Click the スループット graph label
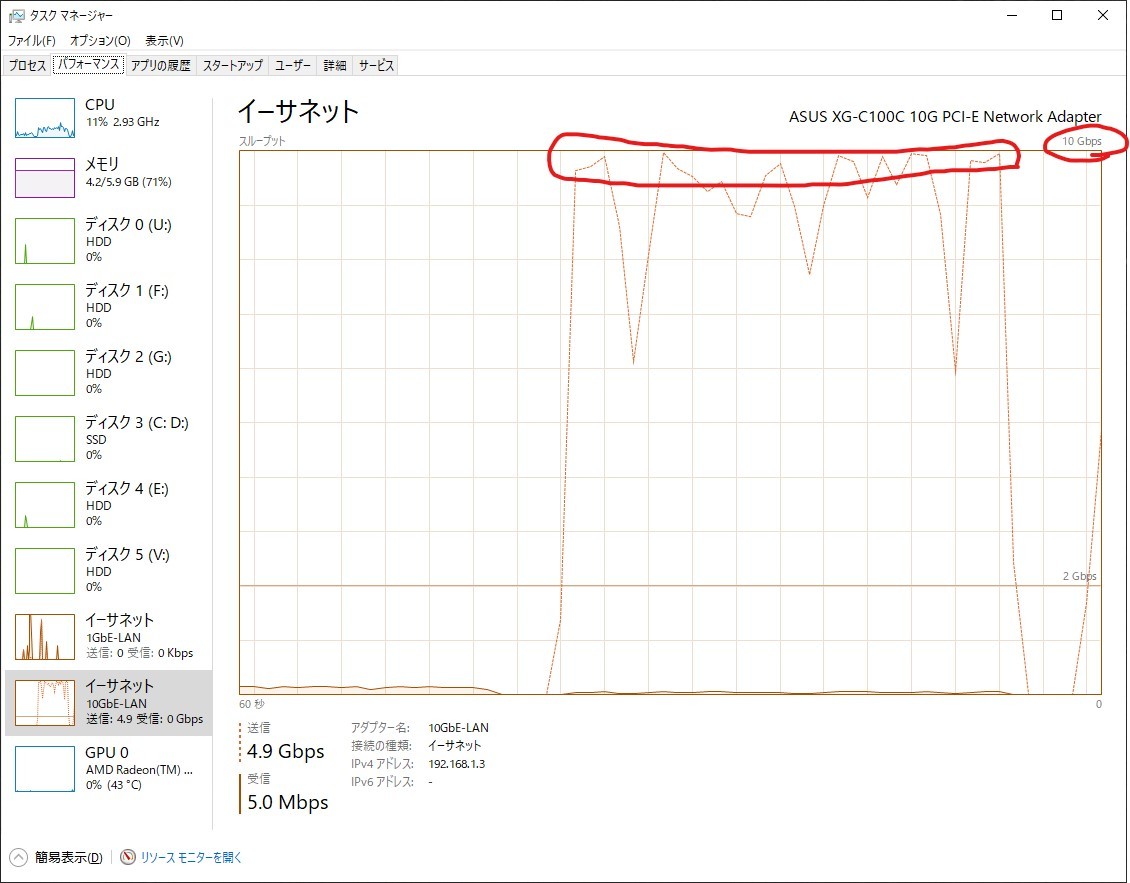The height and width of the screenshot is (883, 1130). (262, 141)
